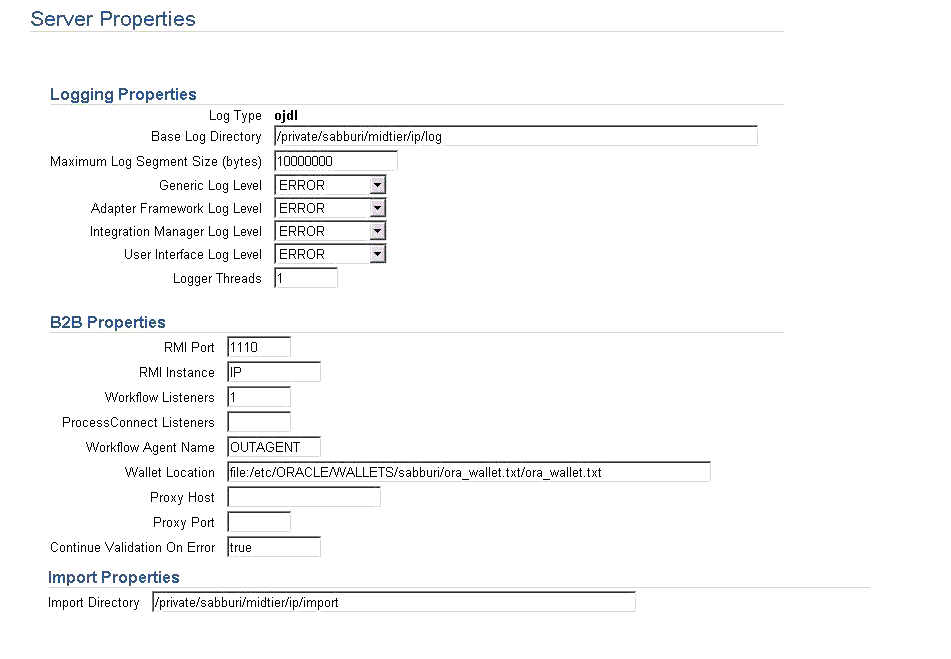Click the Import Properties heading
The height and width of the screenshot is (659, 951).
114,577
